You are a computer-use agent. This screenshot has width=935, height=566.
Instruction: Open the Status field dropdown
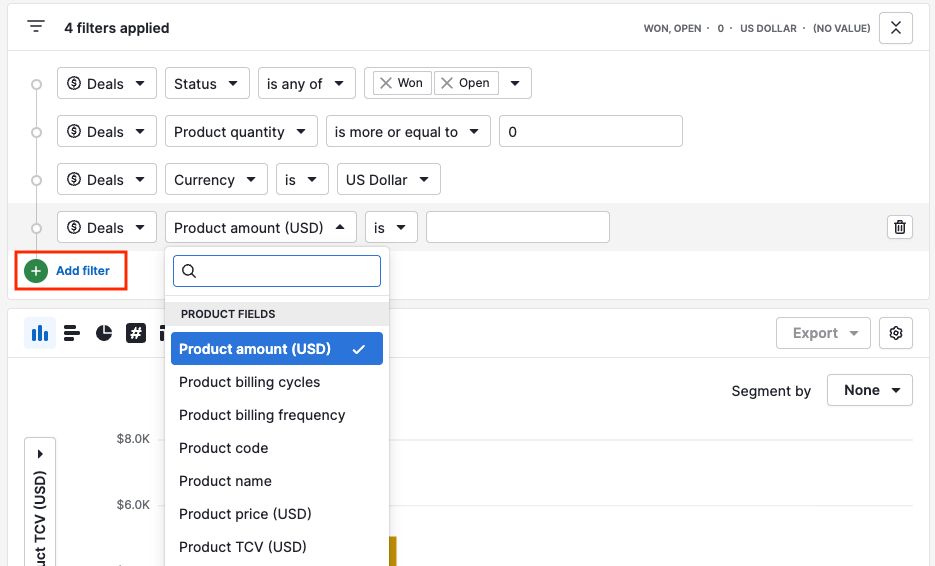tap(207, 84)
